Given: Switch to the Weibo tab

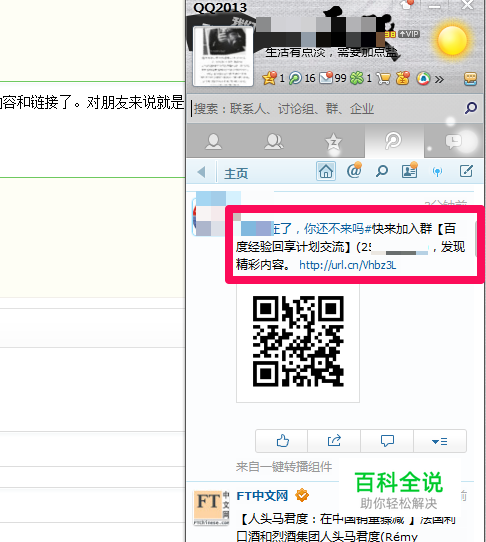Looking at the screenshot, I should click(393, 141).
